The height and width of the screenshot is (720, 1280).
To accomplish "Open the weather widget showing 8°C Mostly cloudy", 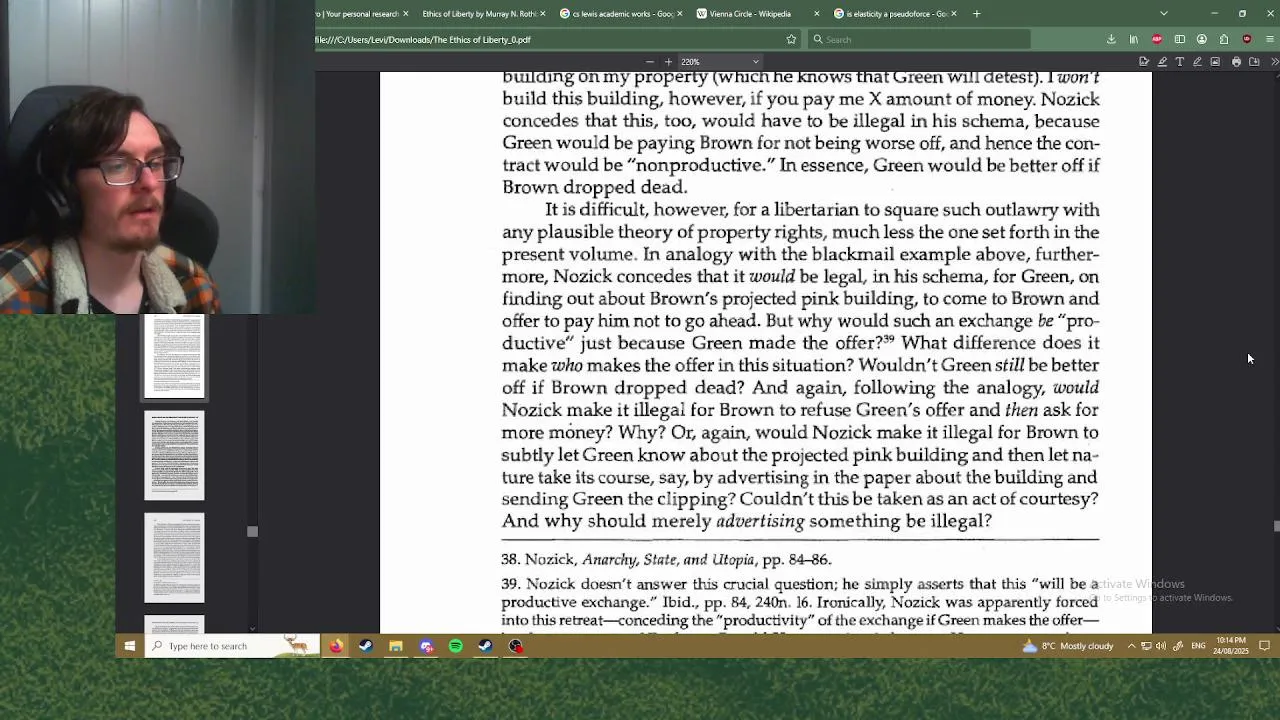I will click(1068, 646).
